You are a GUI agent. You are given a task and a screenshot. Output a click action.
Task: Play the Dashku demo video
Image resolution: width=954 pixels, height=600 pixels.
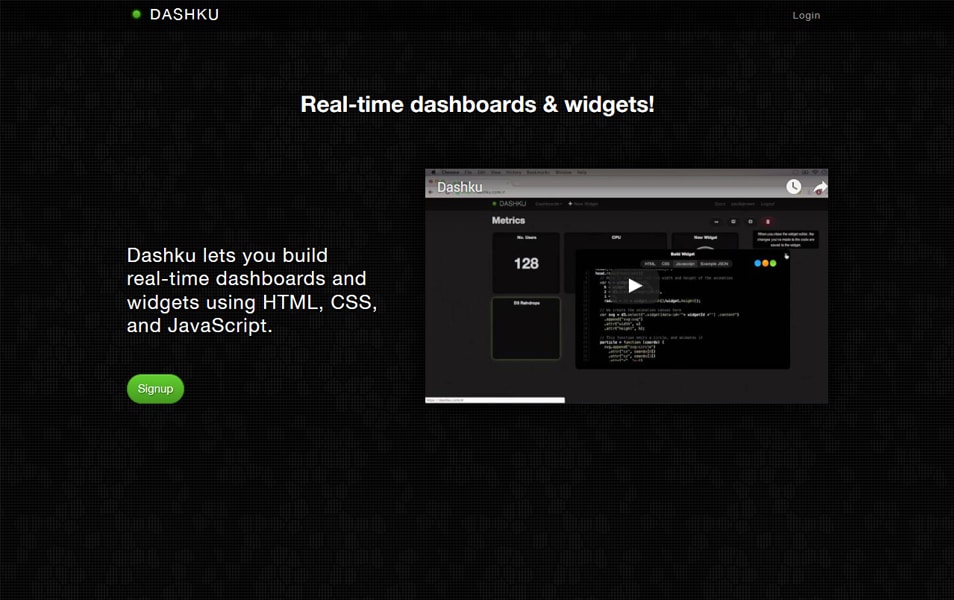point(635,286)
